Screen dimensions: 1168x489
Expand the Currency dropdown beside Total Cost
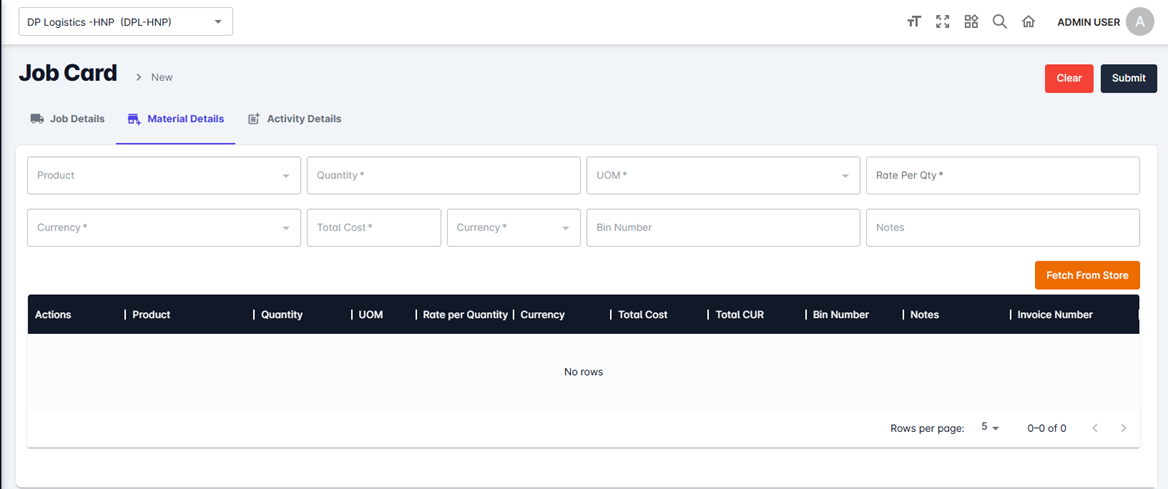point(513,227)
